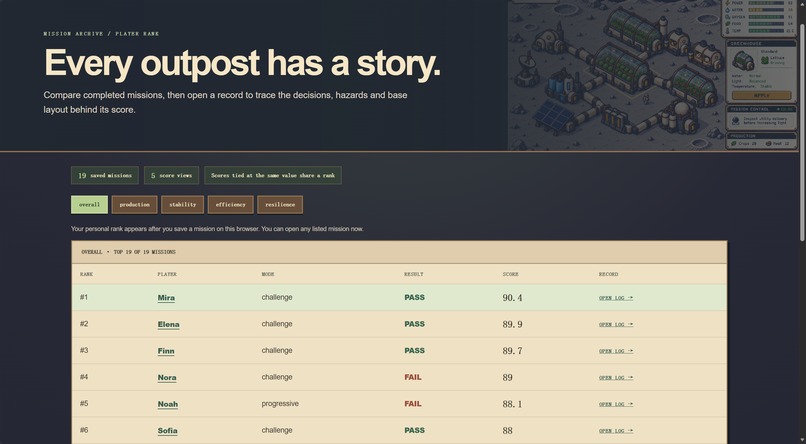Click the 'Overall · Top 19 of 19 missions' caption
This screenshot has height=444, width=806.
[x=129, y=252]
